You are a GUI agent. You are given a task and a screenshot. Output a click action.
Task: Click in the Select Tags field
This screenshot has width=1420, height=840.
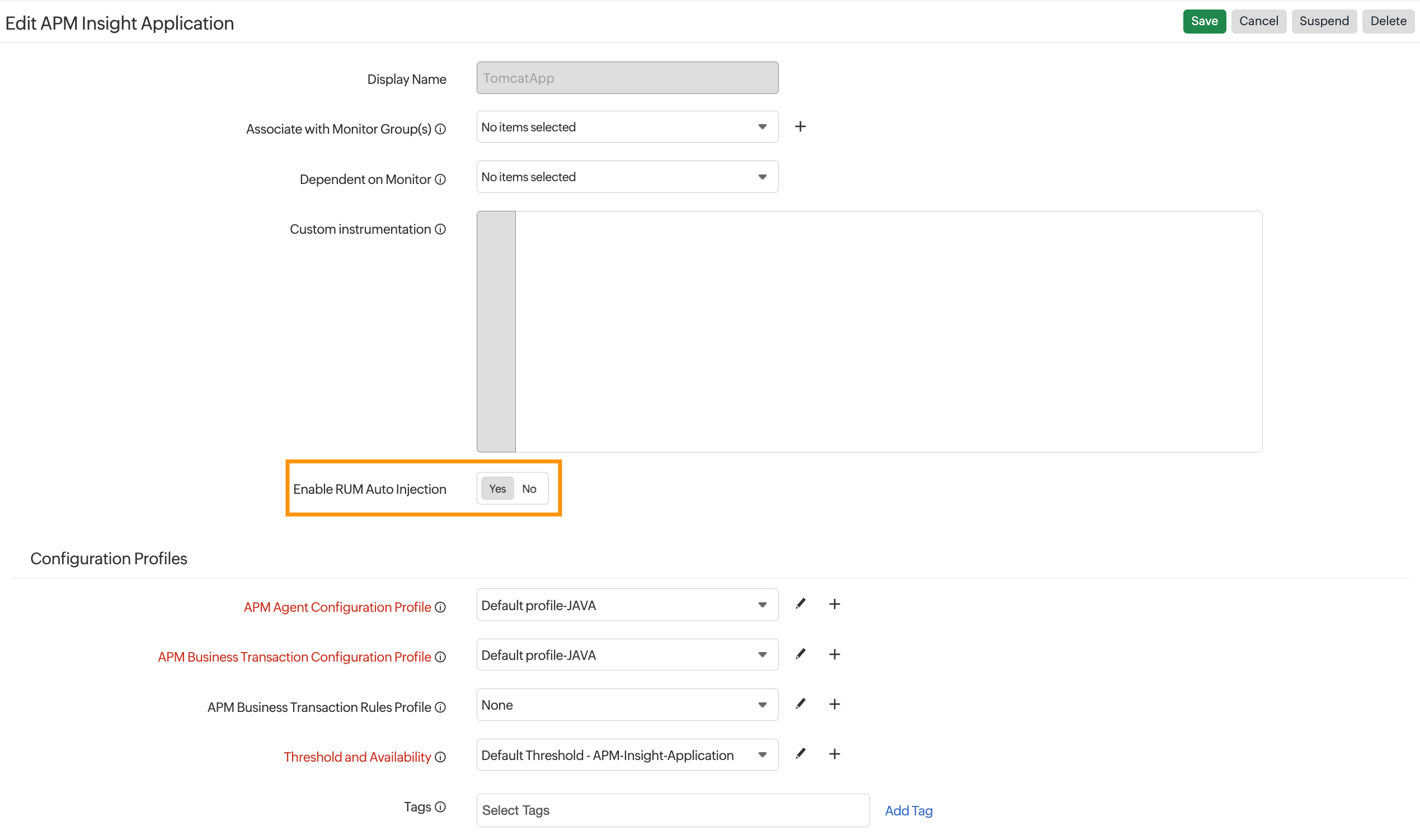(672, 810)
